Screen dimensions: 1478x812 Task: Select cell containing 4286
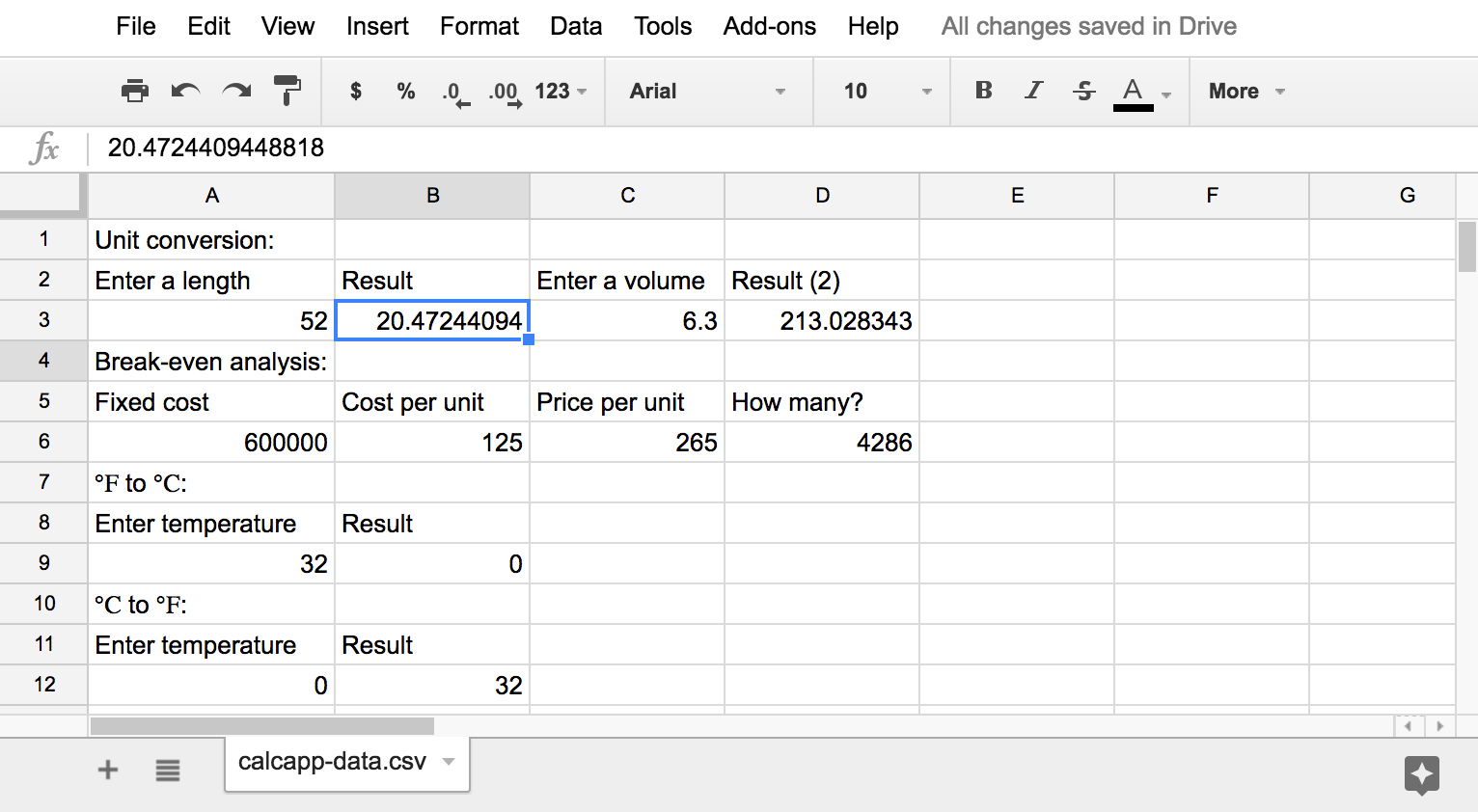pyautogui.click(x=822, y=442)
